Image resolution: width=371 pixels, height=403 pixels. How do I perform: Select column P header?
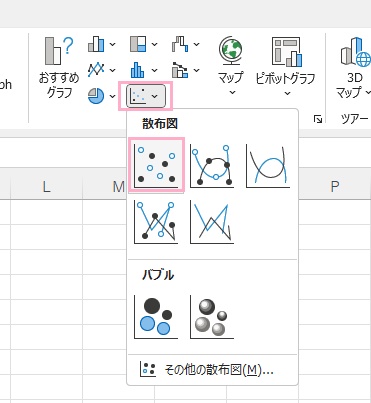pyautogui.click(x=335, y=187)
